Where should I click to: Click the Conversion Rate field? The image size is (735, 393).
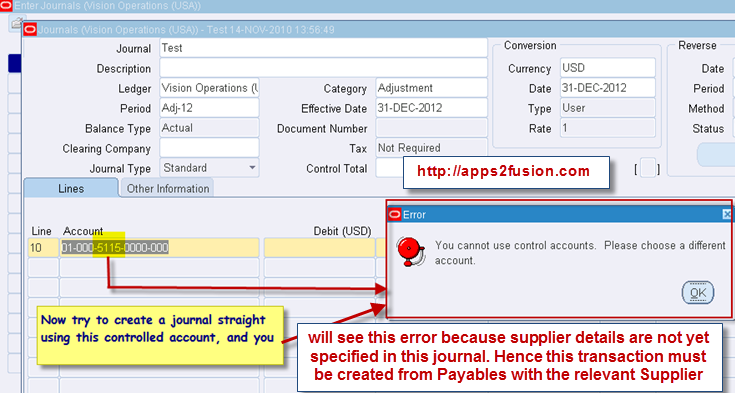pyautogui.click(x=608, y=128)
